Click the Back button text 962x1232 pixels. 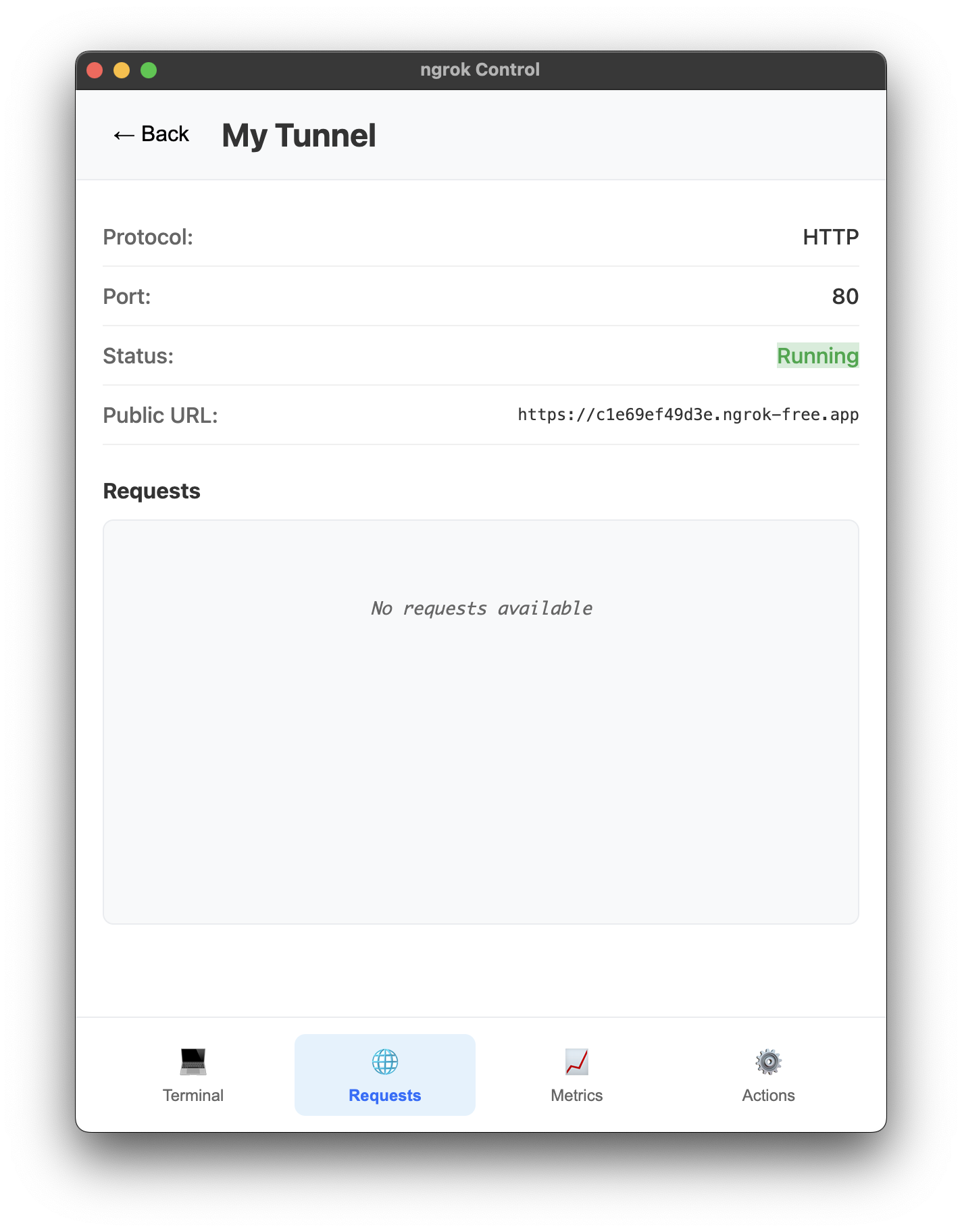165,134
